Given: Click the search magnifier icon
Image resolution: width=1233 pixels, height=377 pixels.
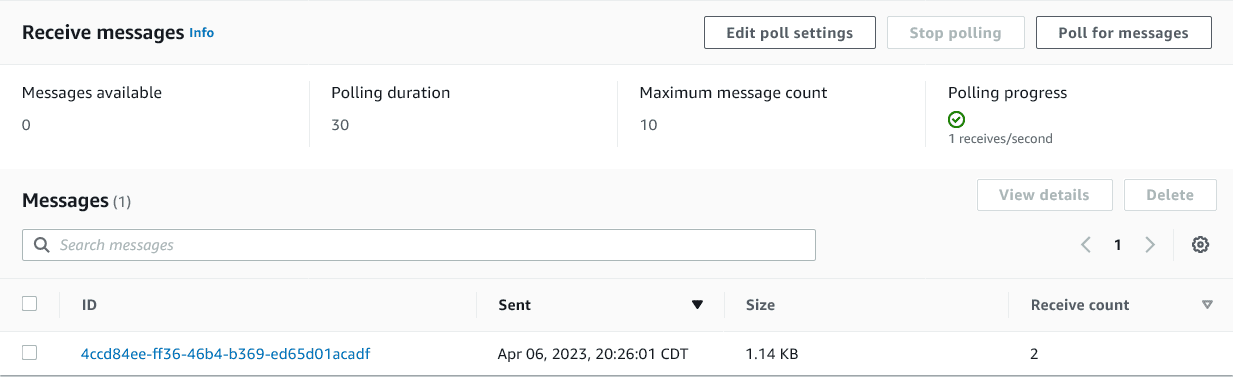Looking at the screenshot, I should pos(42,245).
